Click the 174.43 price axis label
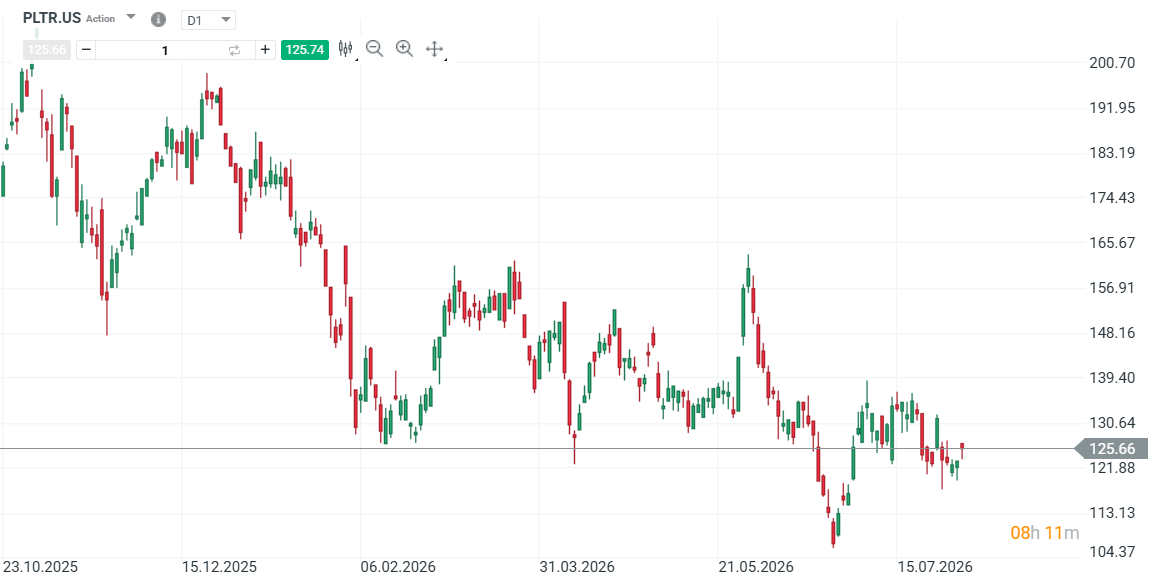Screen dimensions: 1152x586 tap(1112, 198)
